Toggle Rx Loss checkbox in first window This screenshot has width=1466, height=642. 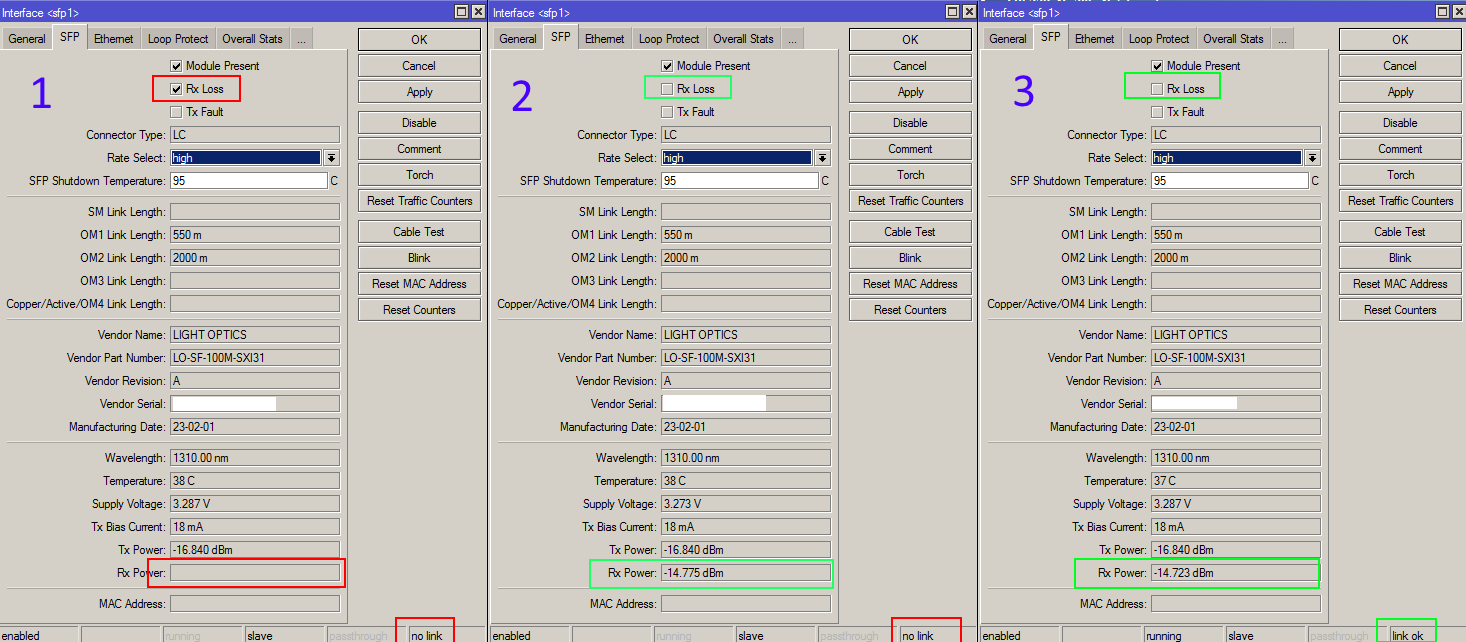point(176,89)
